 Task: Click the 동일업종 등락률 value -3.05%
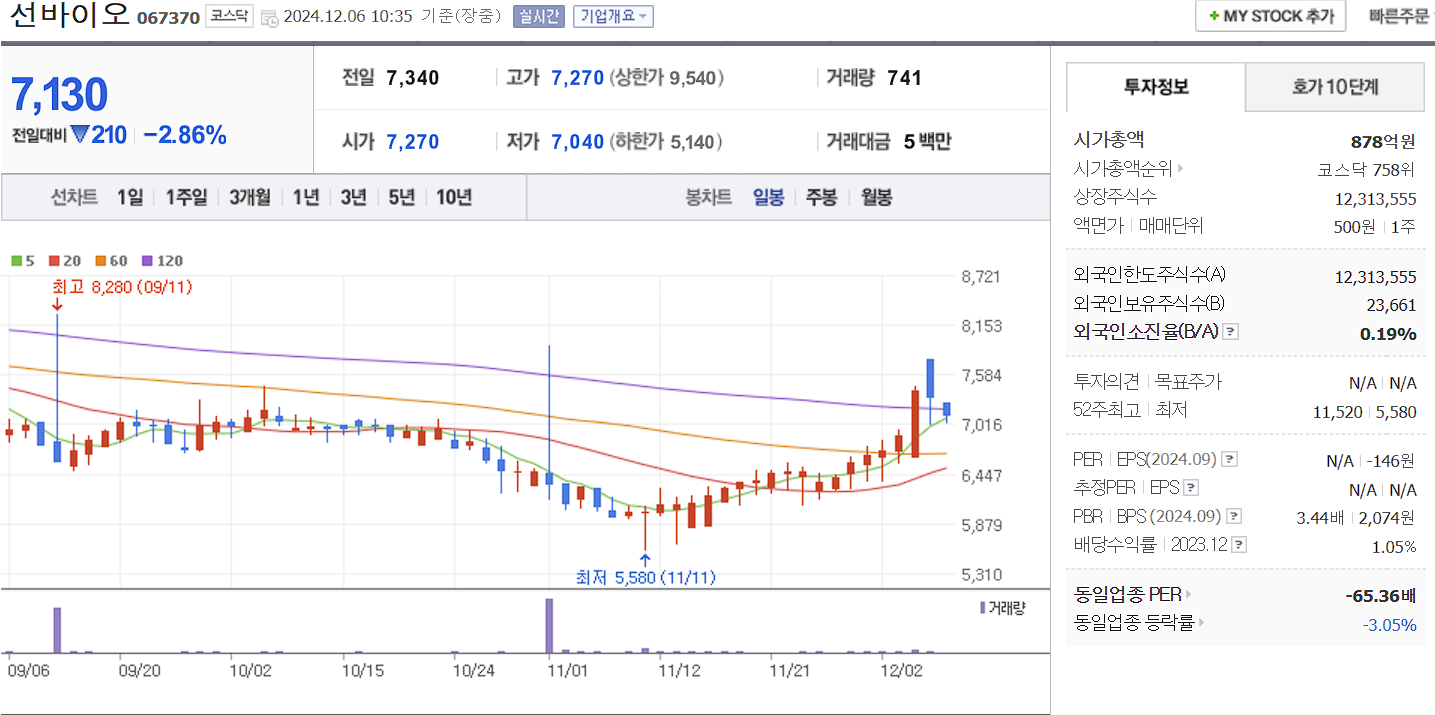(x=1390, y=625)
